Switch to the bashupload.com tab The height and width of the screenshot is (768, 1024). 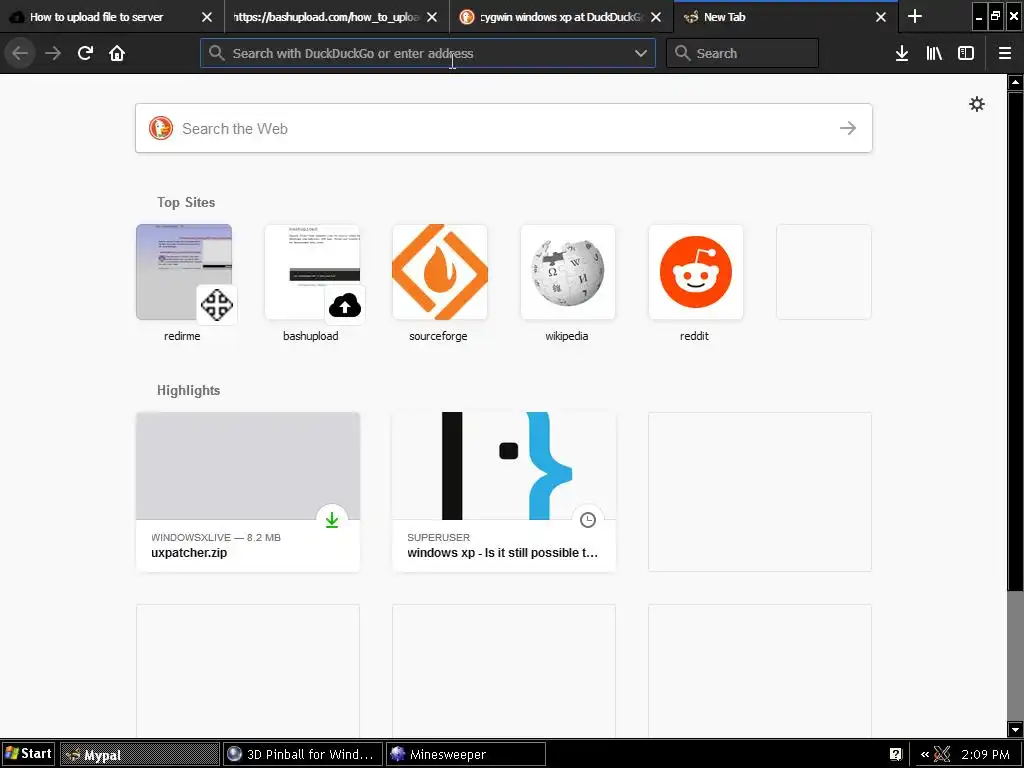click(x=337, y=17)
